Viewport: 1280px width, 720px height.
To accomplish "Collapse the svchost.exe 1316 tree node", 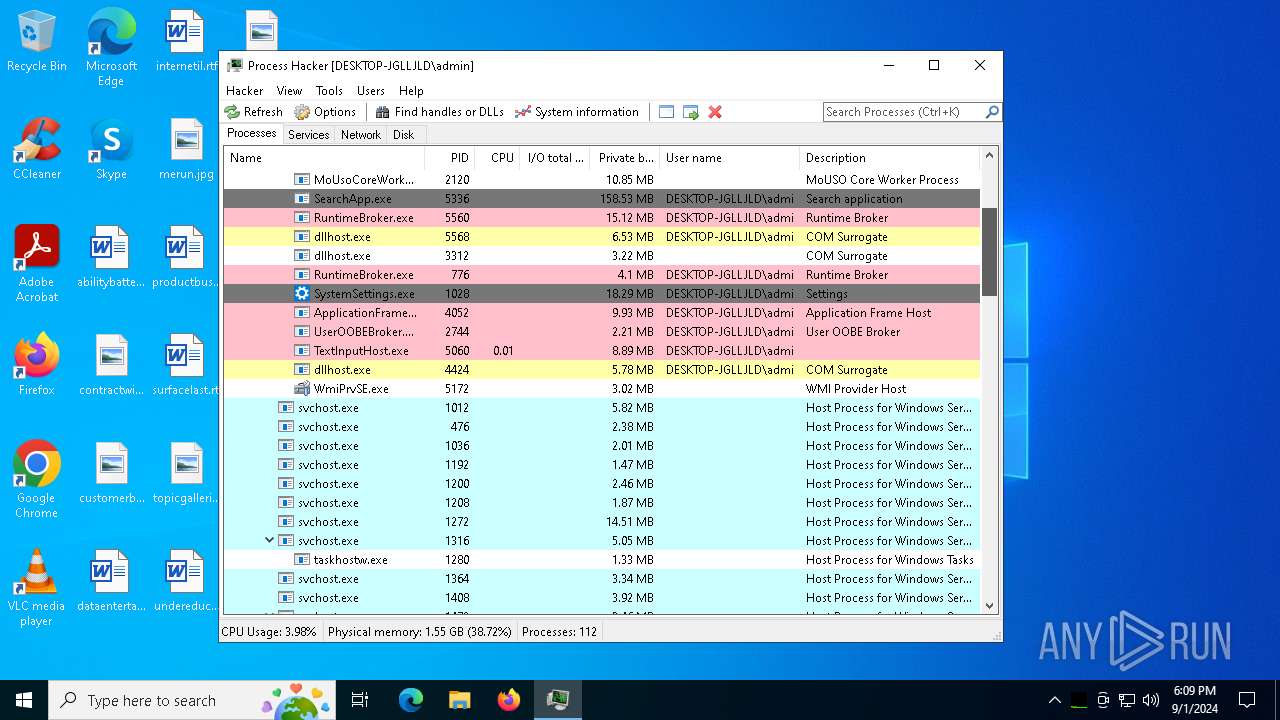I will point(269,541).
